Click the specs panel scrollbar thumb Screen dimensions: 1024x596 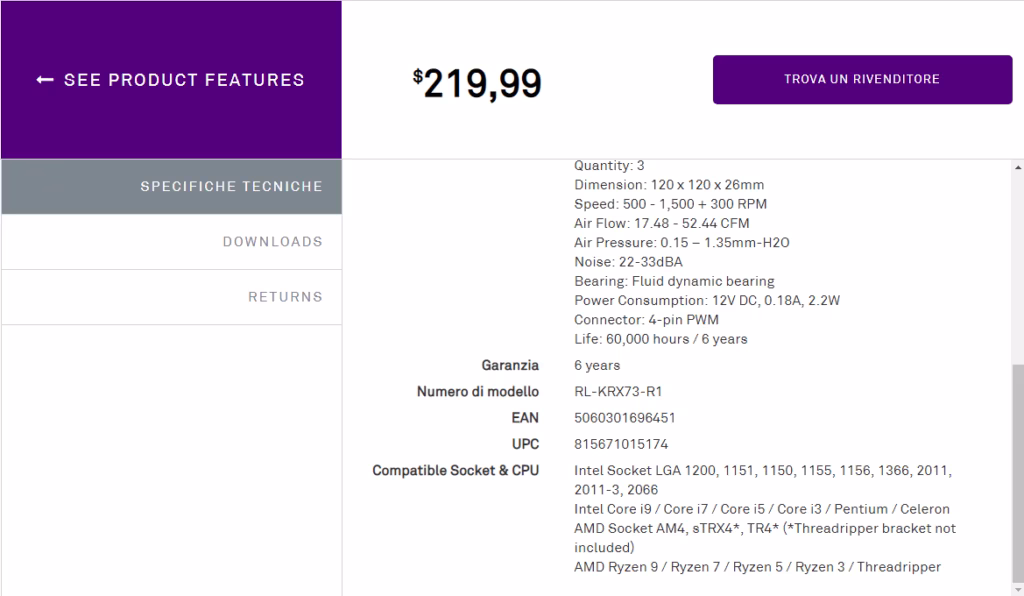[x=1018, y=473]
